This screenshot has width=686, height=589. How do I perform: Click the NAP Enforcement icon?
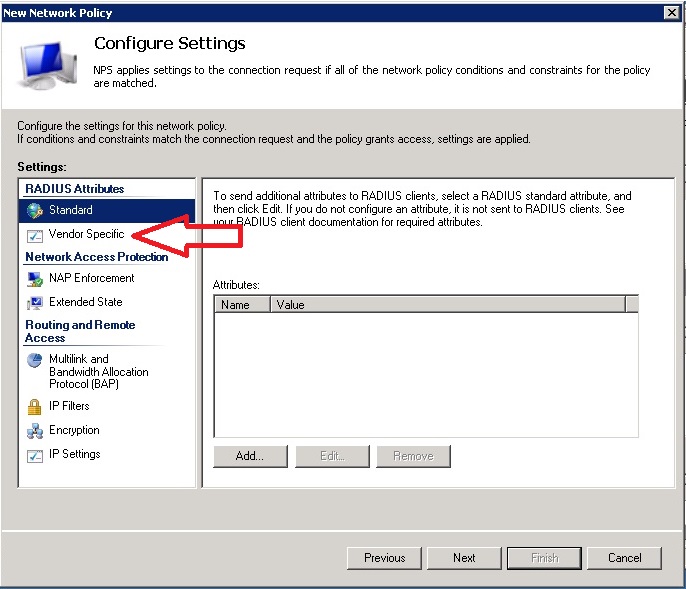[33, 278]
